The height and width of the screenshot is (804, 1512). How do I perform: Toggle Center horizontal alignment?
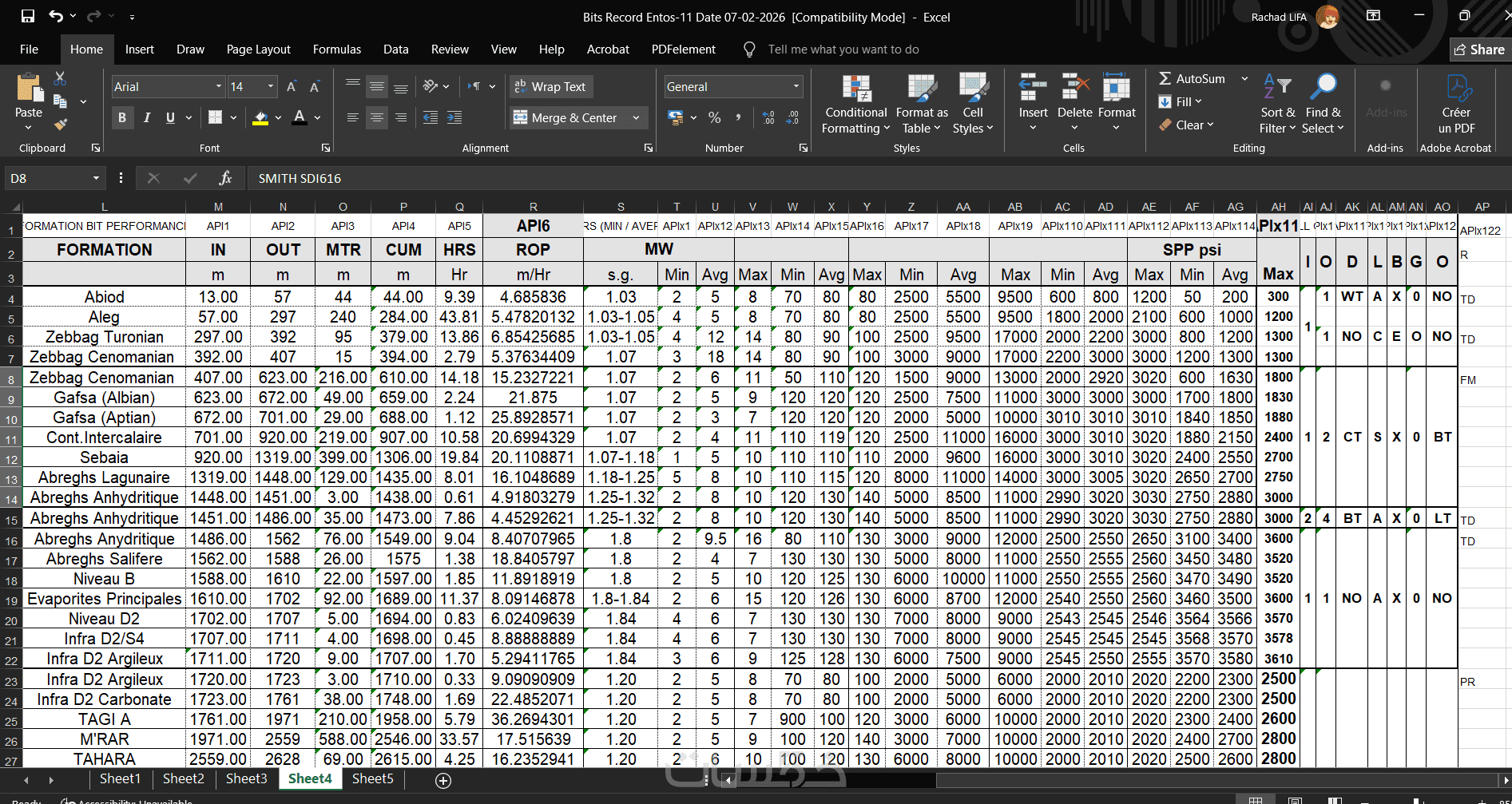(x=377, y=117)
